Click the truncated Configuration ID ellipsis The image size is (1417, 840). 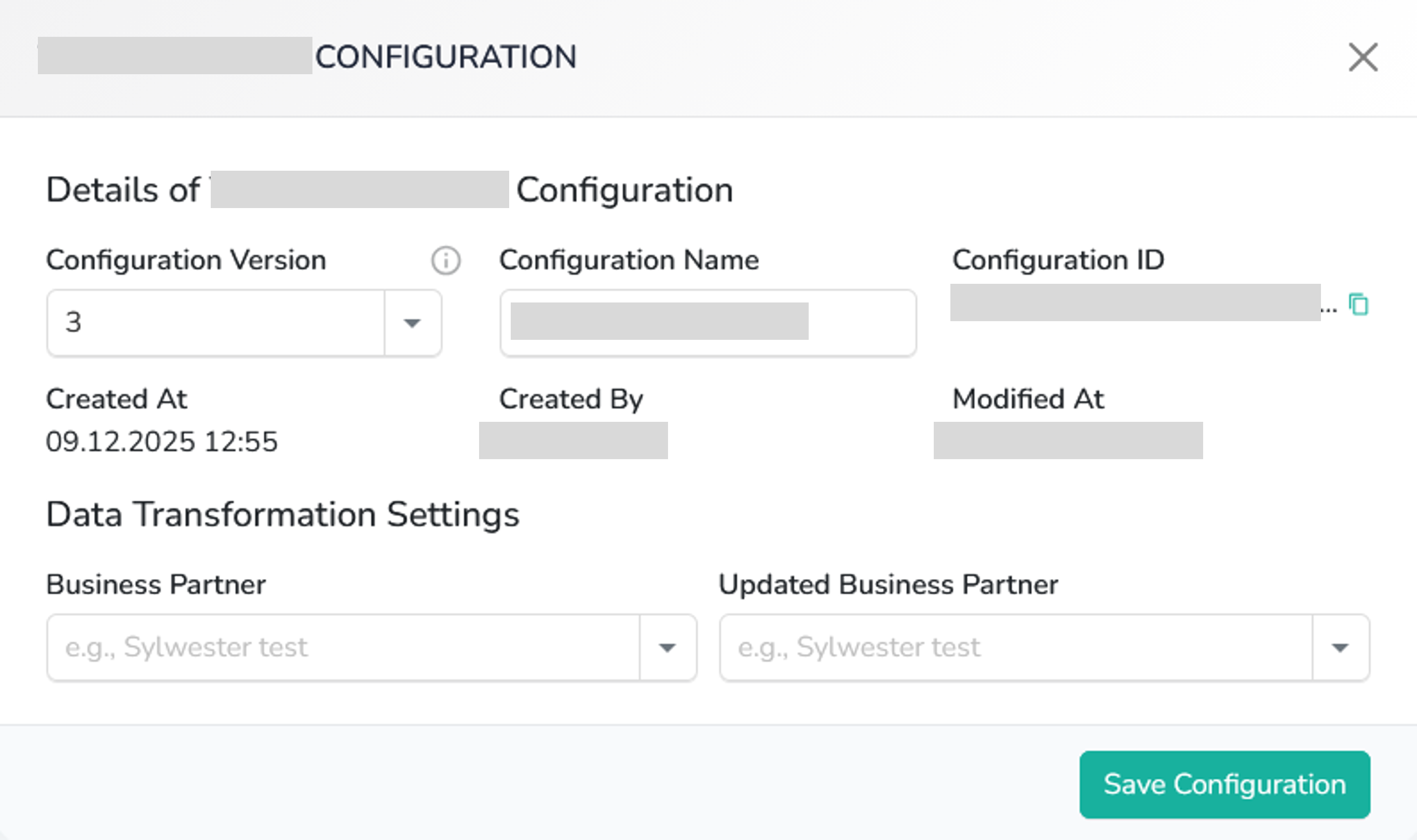pyautogui.click(x=1329, y=310)
